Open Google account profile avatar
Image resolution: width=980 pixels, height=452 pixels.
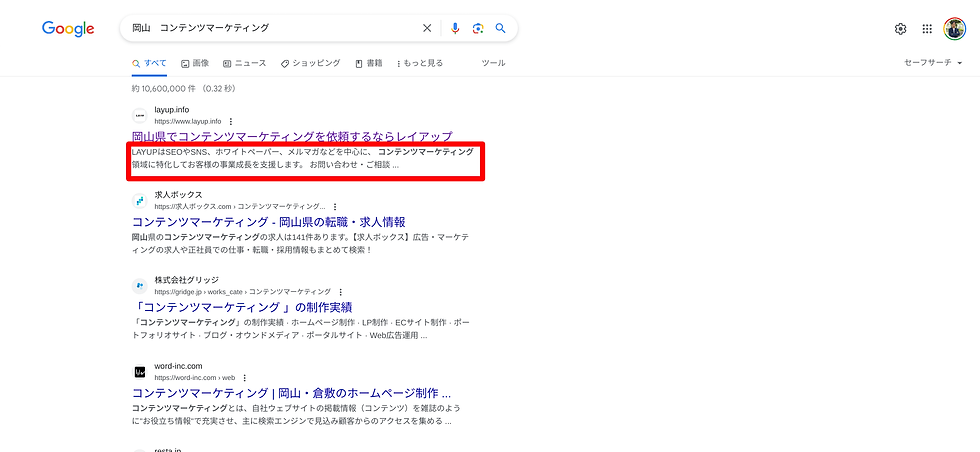tap(954, 29)
